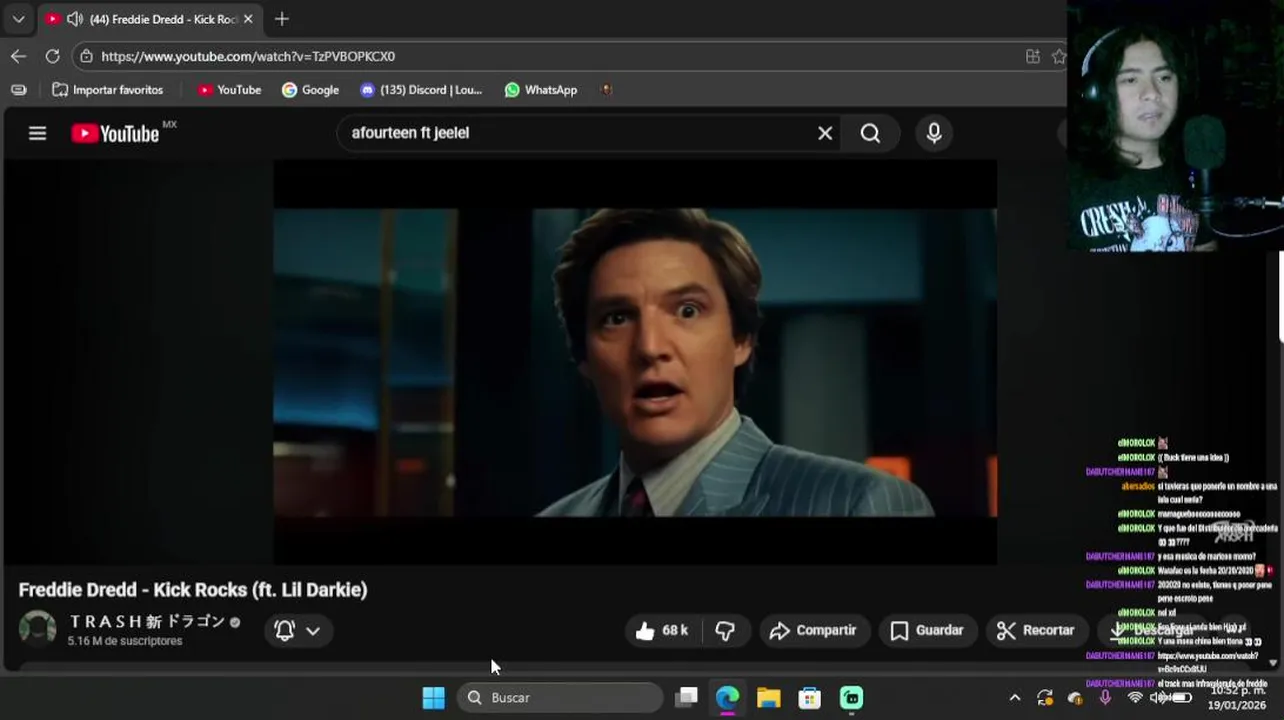Click the taskbar Buscar search box

[x=561, y=697]
